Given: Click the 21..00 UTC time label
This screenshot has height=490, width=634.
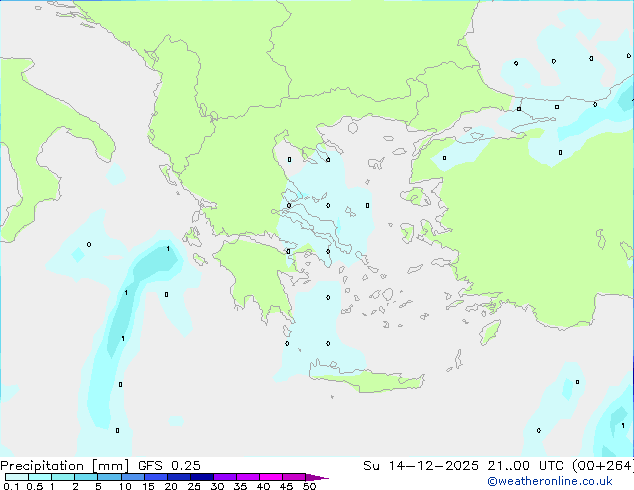Looking at the screenshot, I should [525, 466].
